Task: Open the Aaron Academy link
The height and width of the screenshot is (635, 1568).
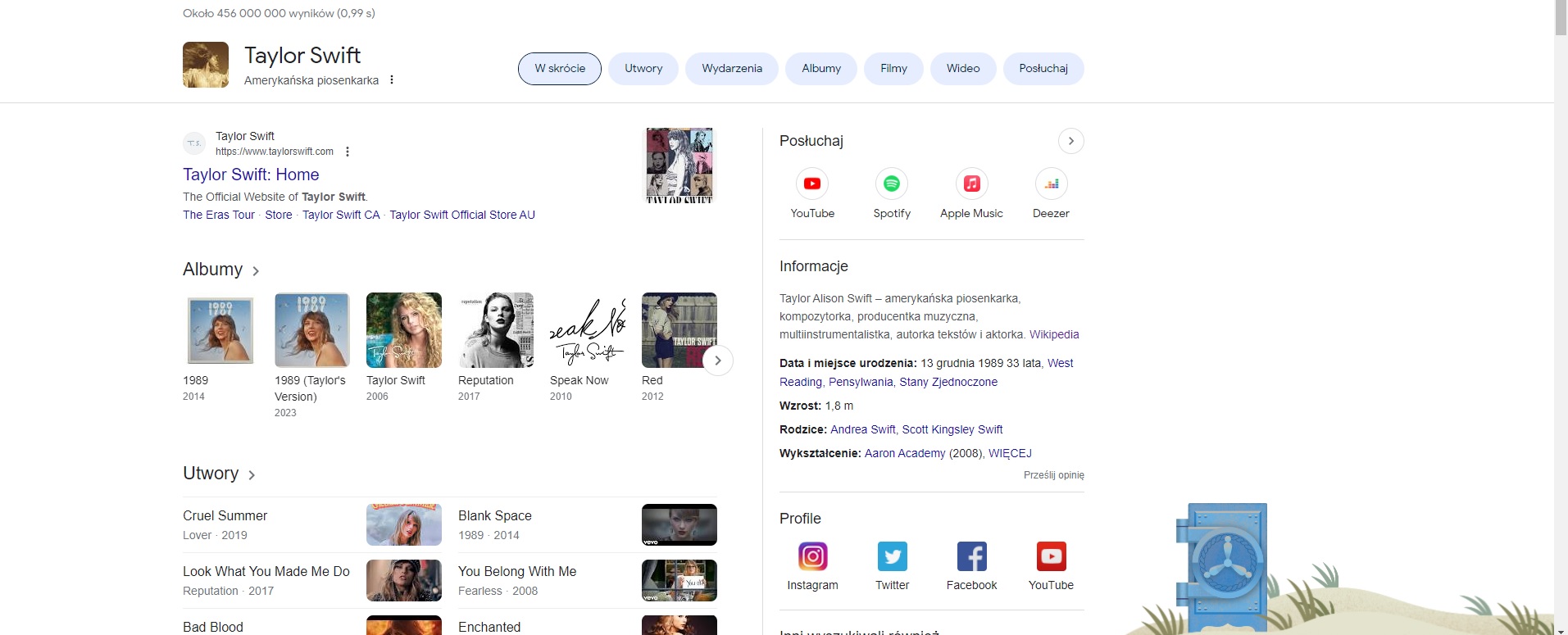Action: 905,453
